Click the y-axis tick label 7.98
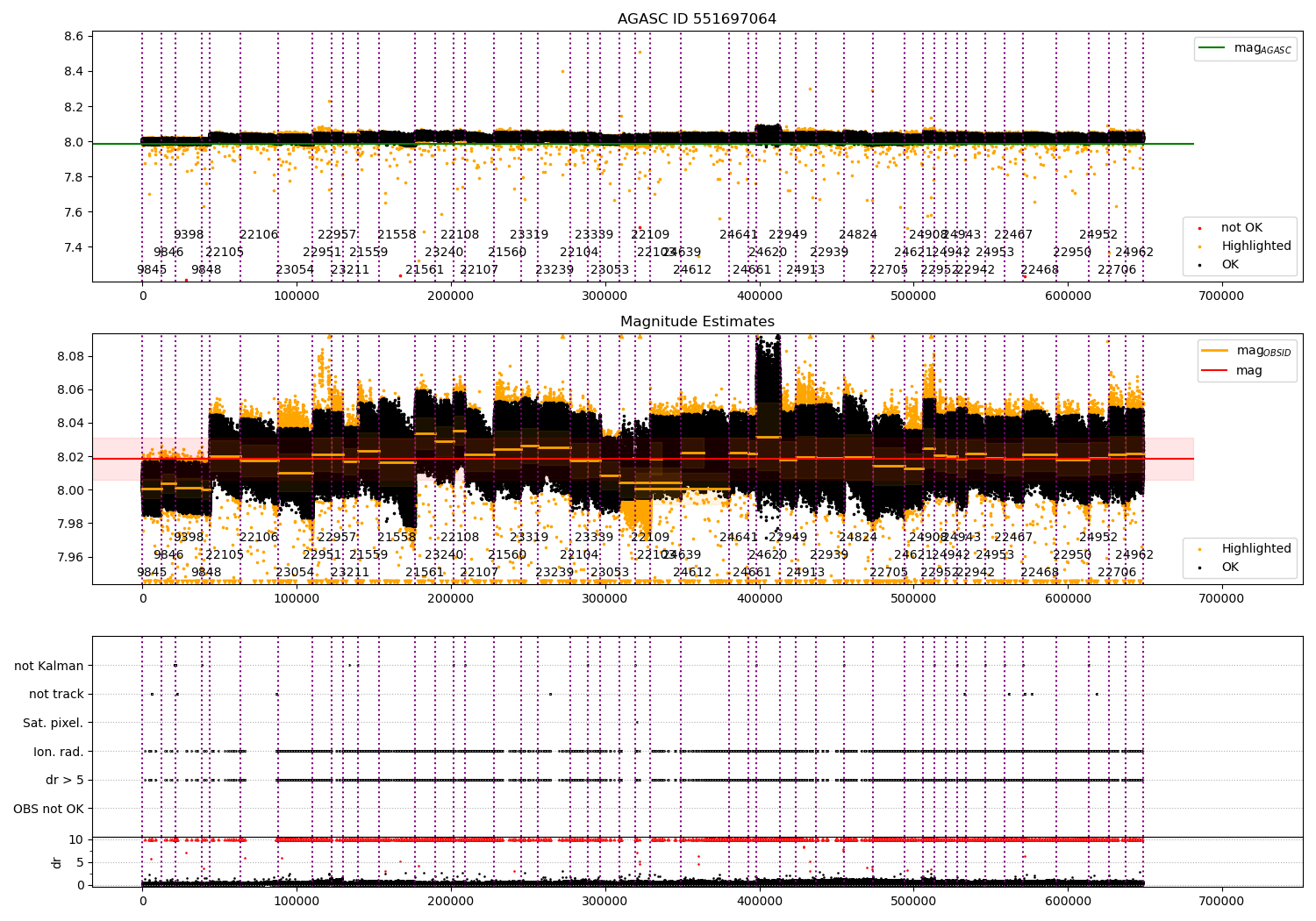Image resolution: width=1316 pixels, height=921 pixels. coord(70,524)
